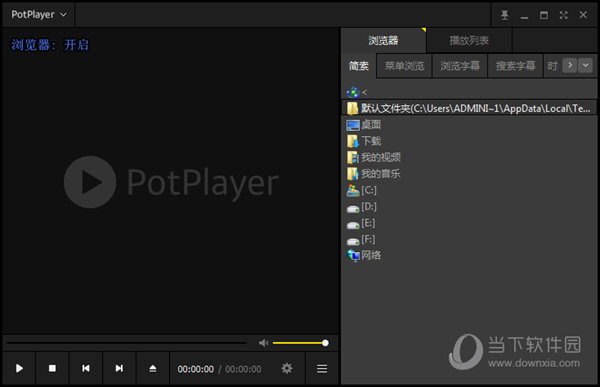This screenshot has width=600, height=387.
Task: Click the globe back navigation icon
Action: tap(353, 92)
